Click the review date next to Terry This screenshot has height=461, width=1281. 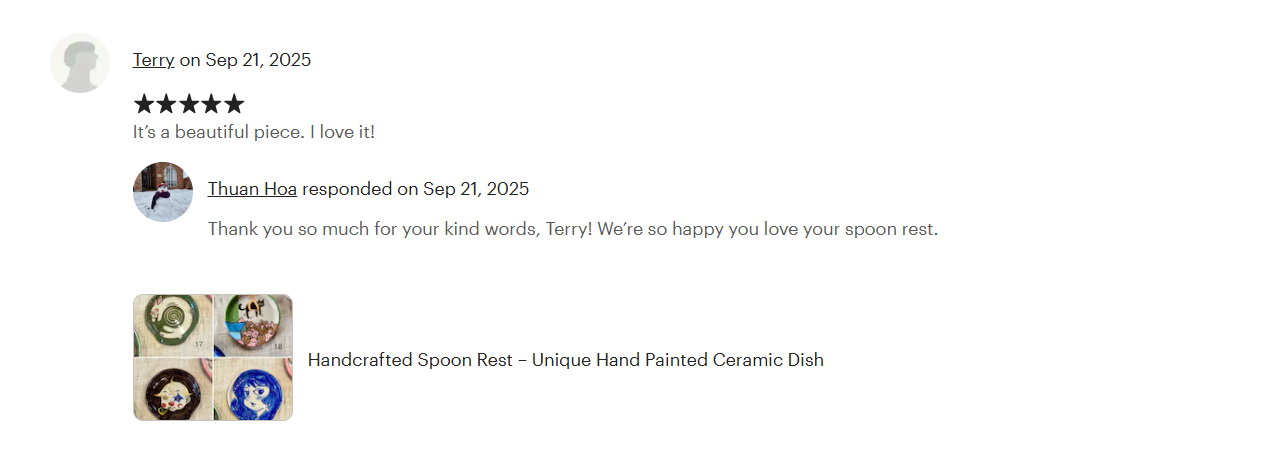pos(258,60)
